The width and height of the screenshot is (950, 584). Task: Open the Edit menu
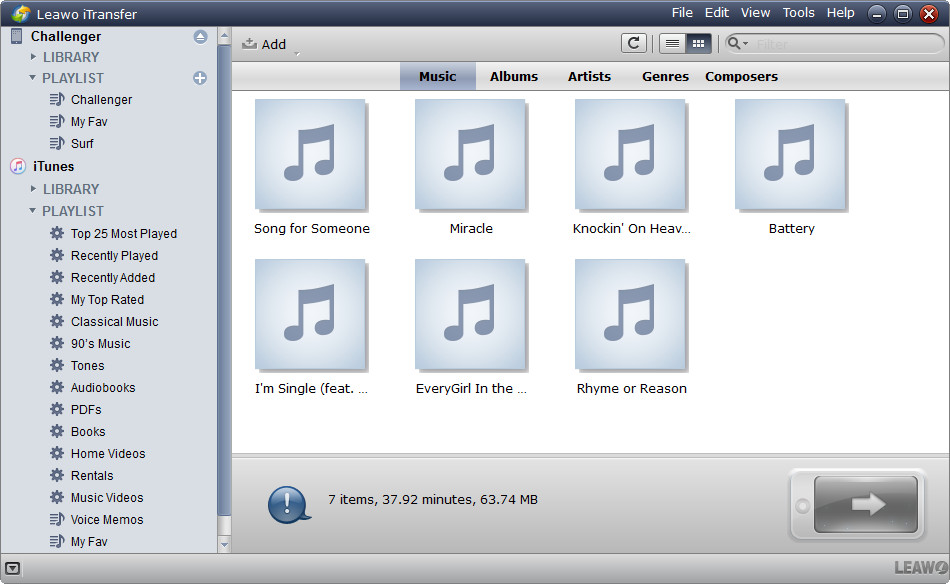click(716, 13)
